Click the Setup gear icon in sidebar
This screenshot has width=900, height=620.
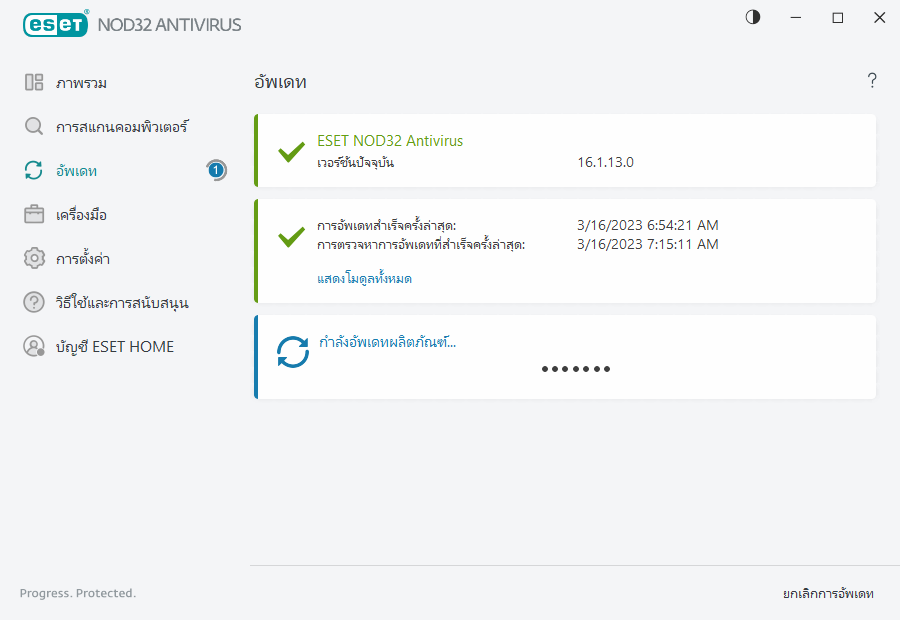(x=34, y=259)
